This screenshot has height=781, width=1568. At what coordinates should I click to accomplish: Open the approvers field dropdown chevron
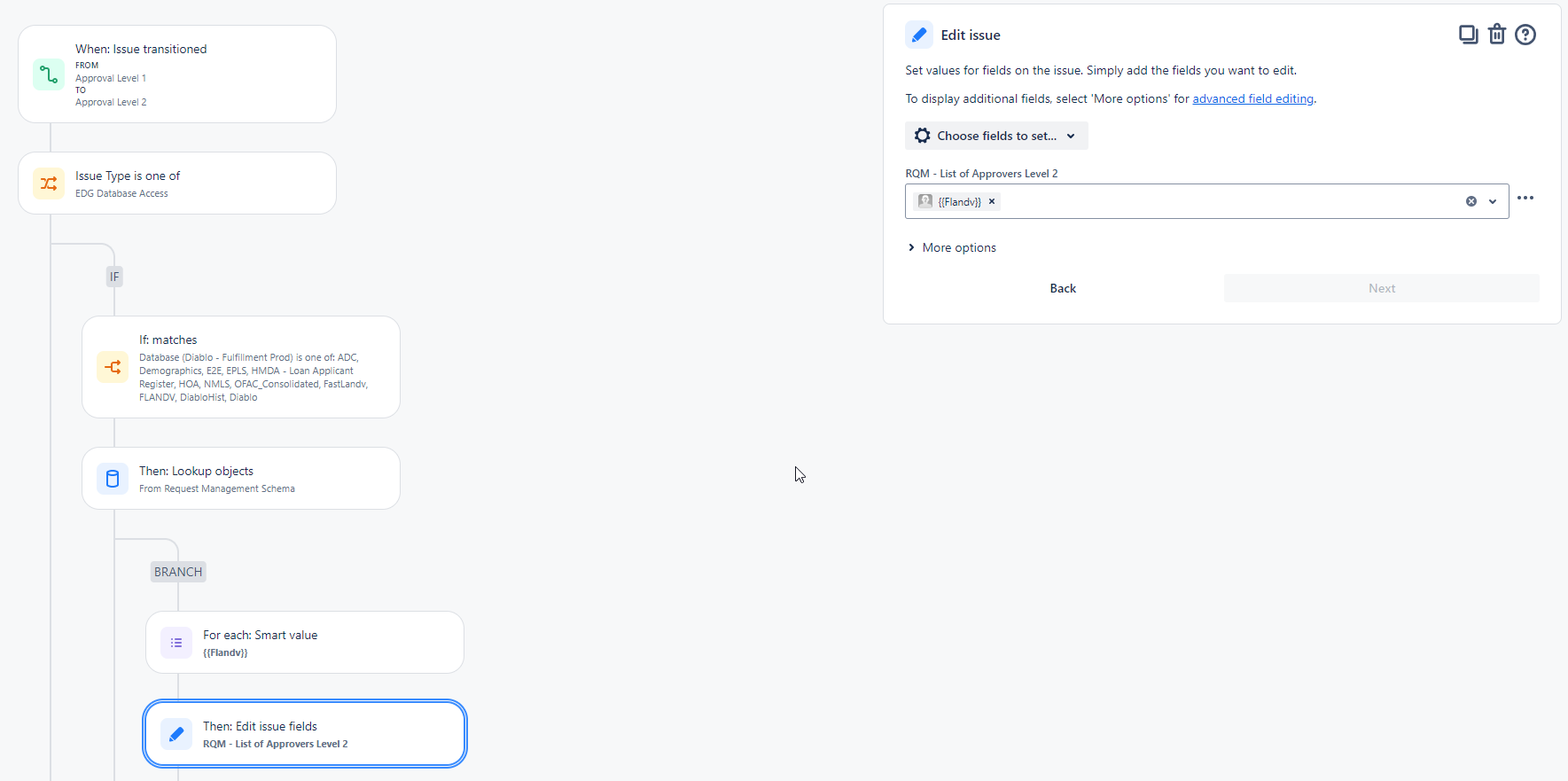coord(1493,201)
